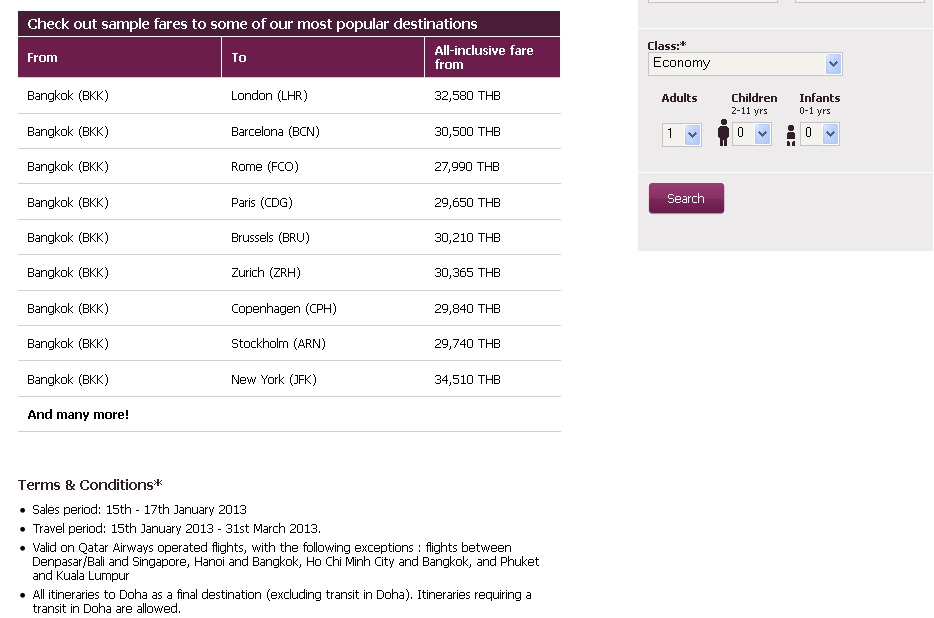
Task: Click the And many more! text
Action: 78,415
